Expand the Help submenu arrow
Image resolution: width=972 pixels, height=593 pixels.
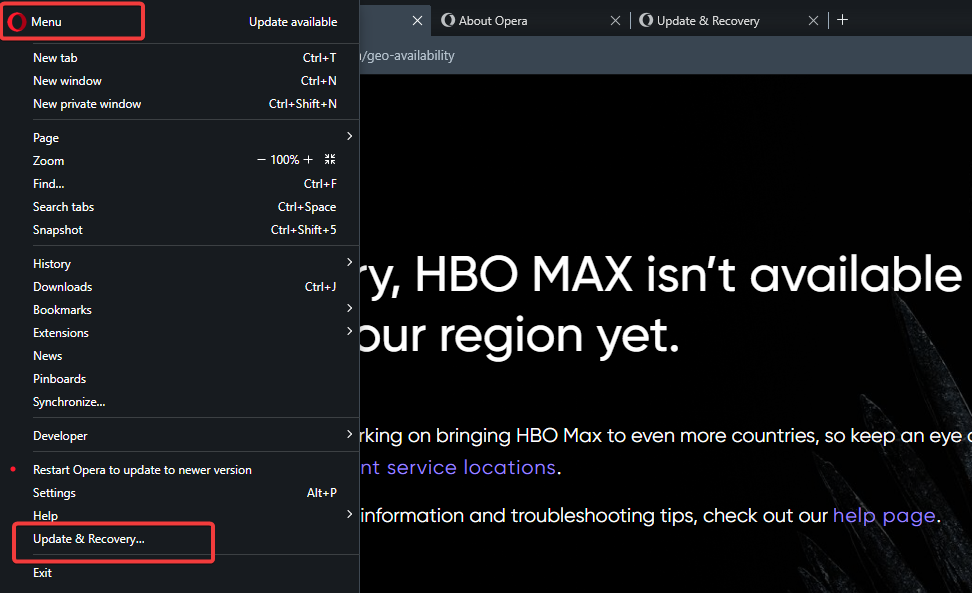coord(350,514)
